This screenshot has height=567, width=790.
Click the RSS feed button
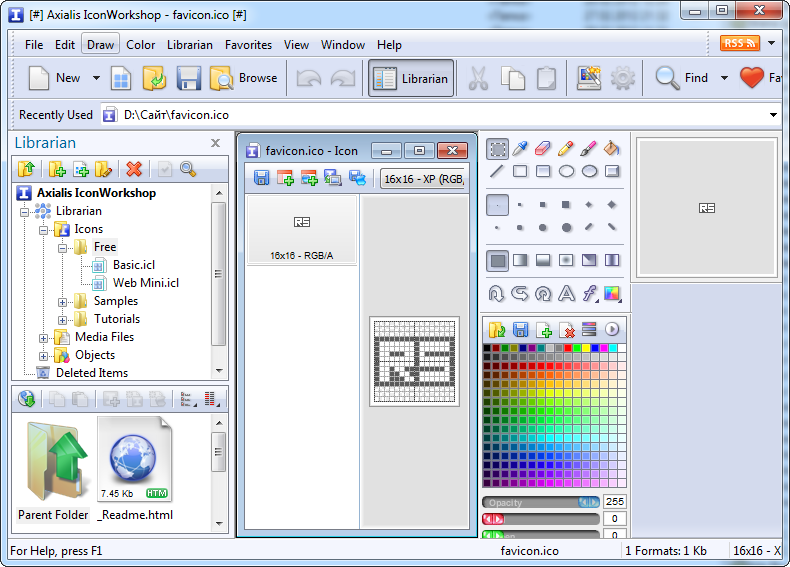[x=739, y=43]
